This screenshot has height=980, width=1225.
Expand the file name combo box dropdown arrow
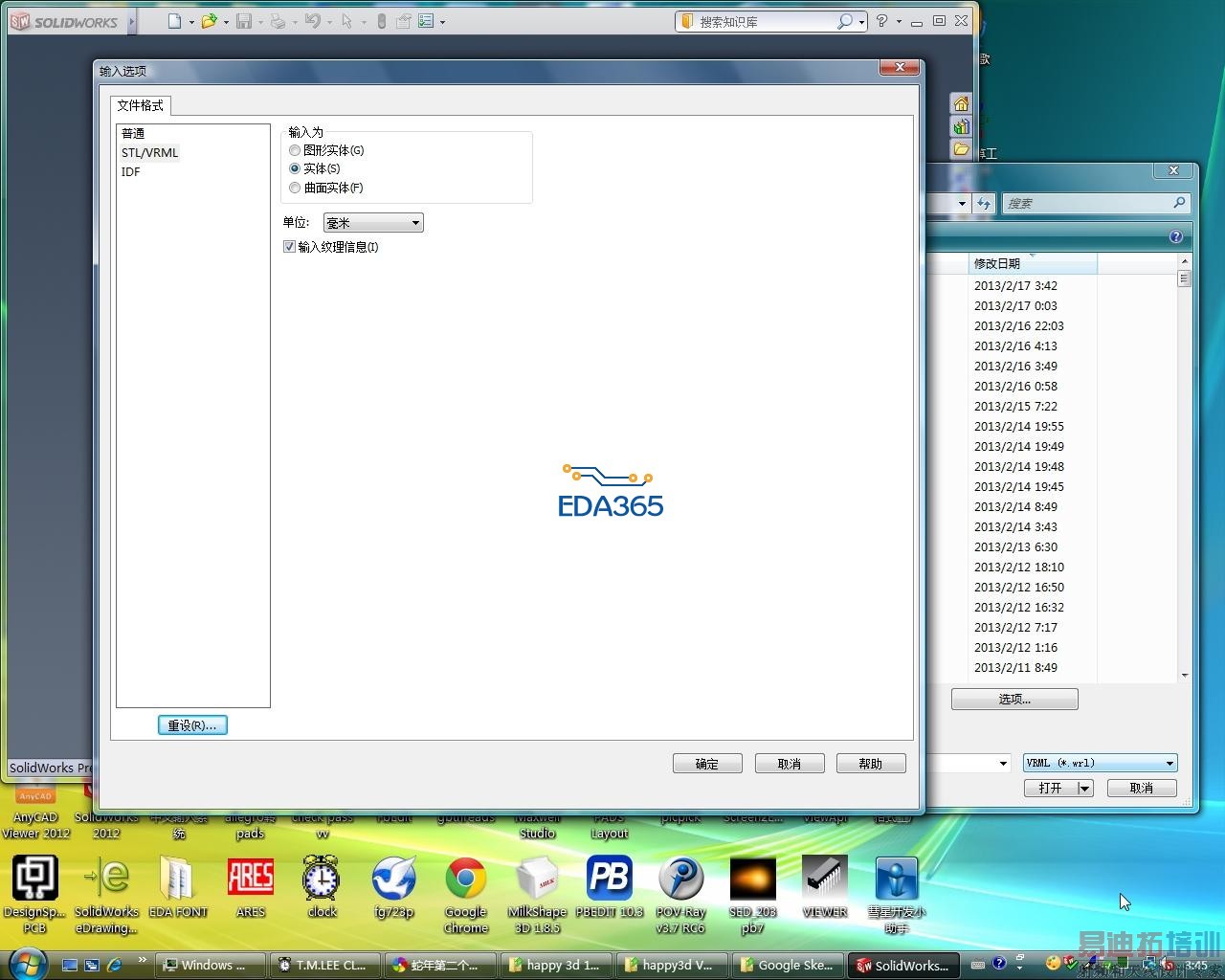(x=1003, y=763)
